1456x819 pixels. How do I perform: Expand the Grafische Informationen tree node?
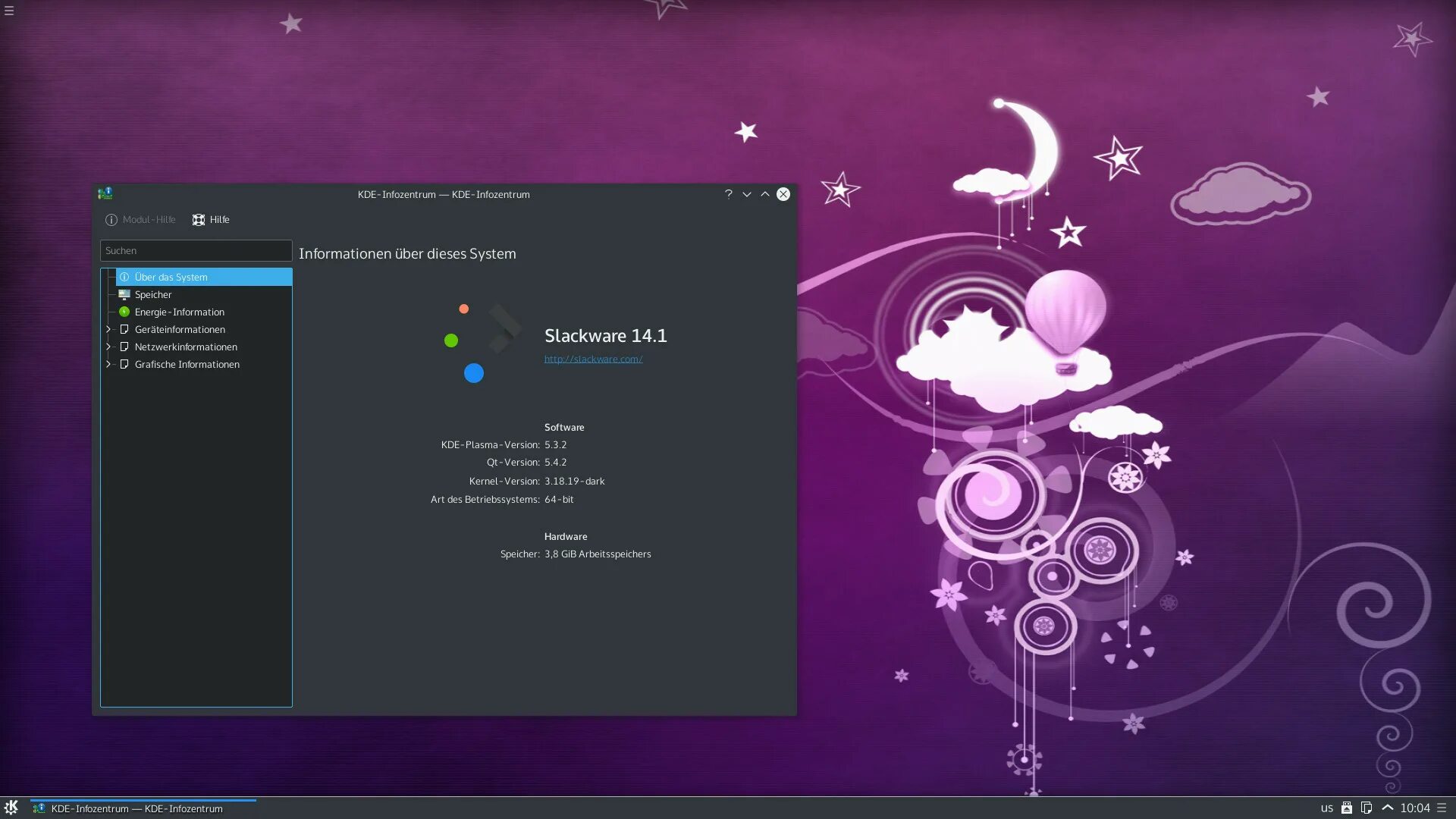[x=108, y=364]
